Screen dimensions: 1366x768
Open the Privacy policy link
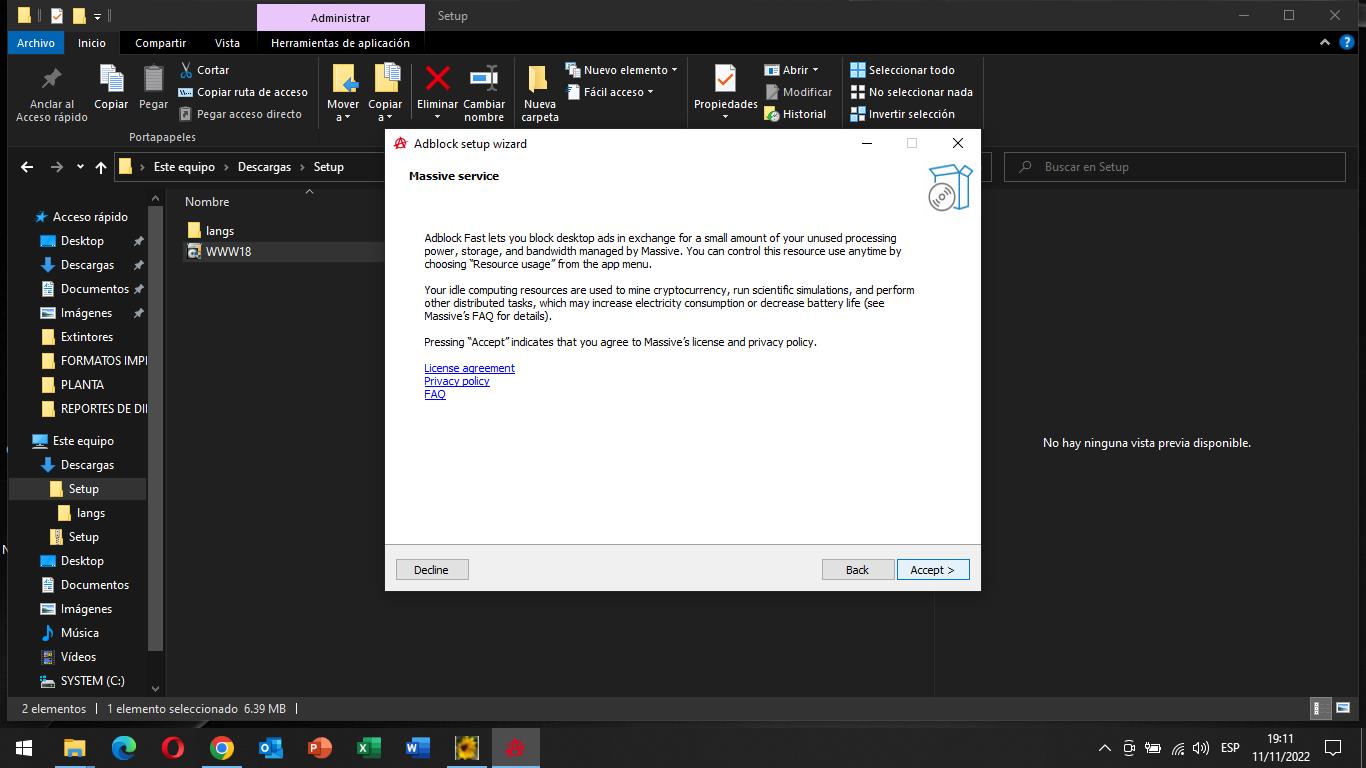point(456,381)
